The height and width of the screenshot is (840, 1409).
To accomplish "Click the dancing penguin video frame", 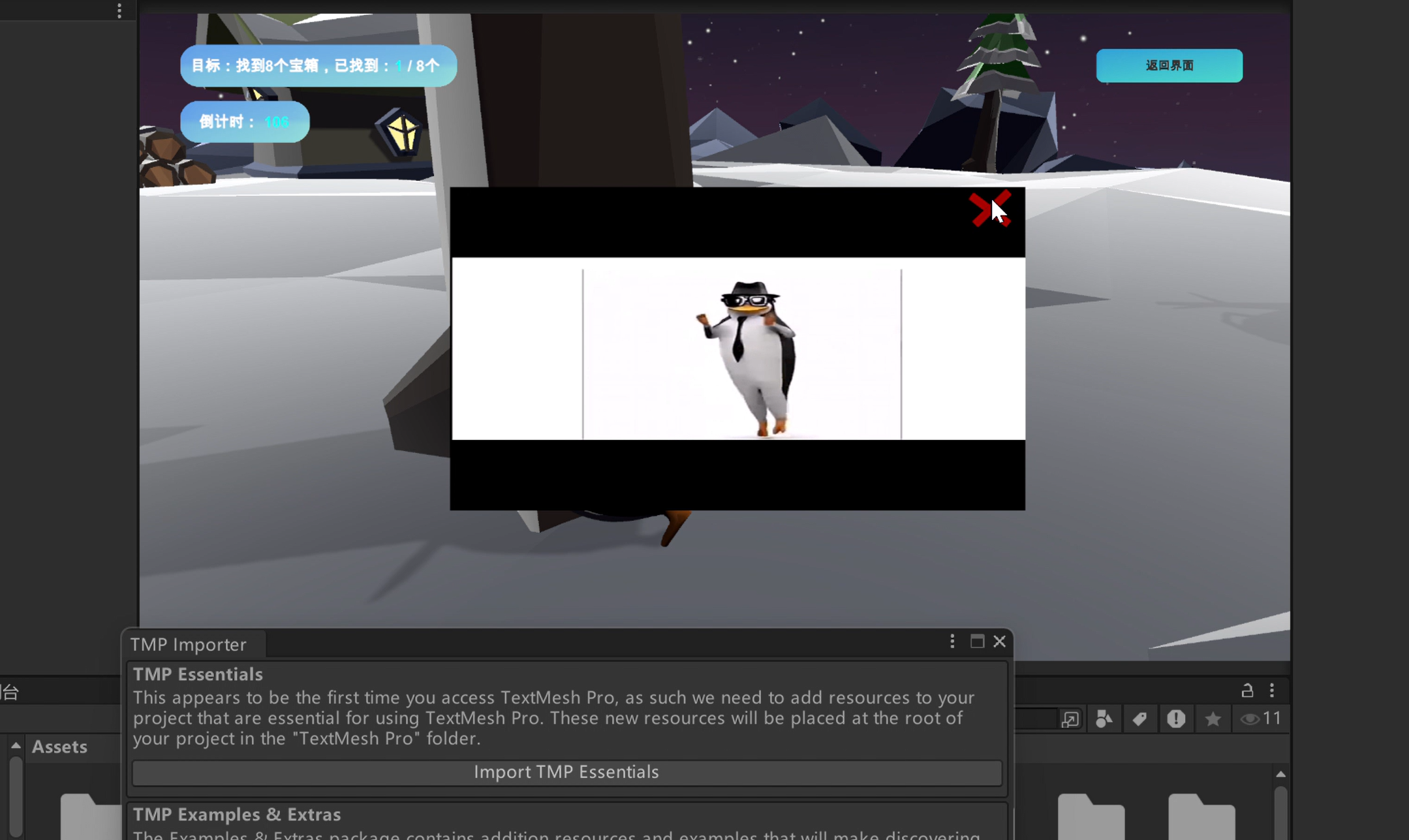I will pos(738,349).
